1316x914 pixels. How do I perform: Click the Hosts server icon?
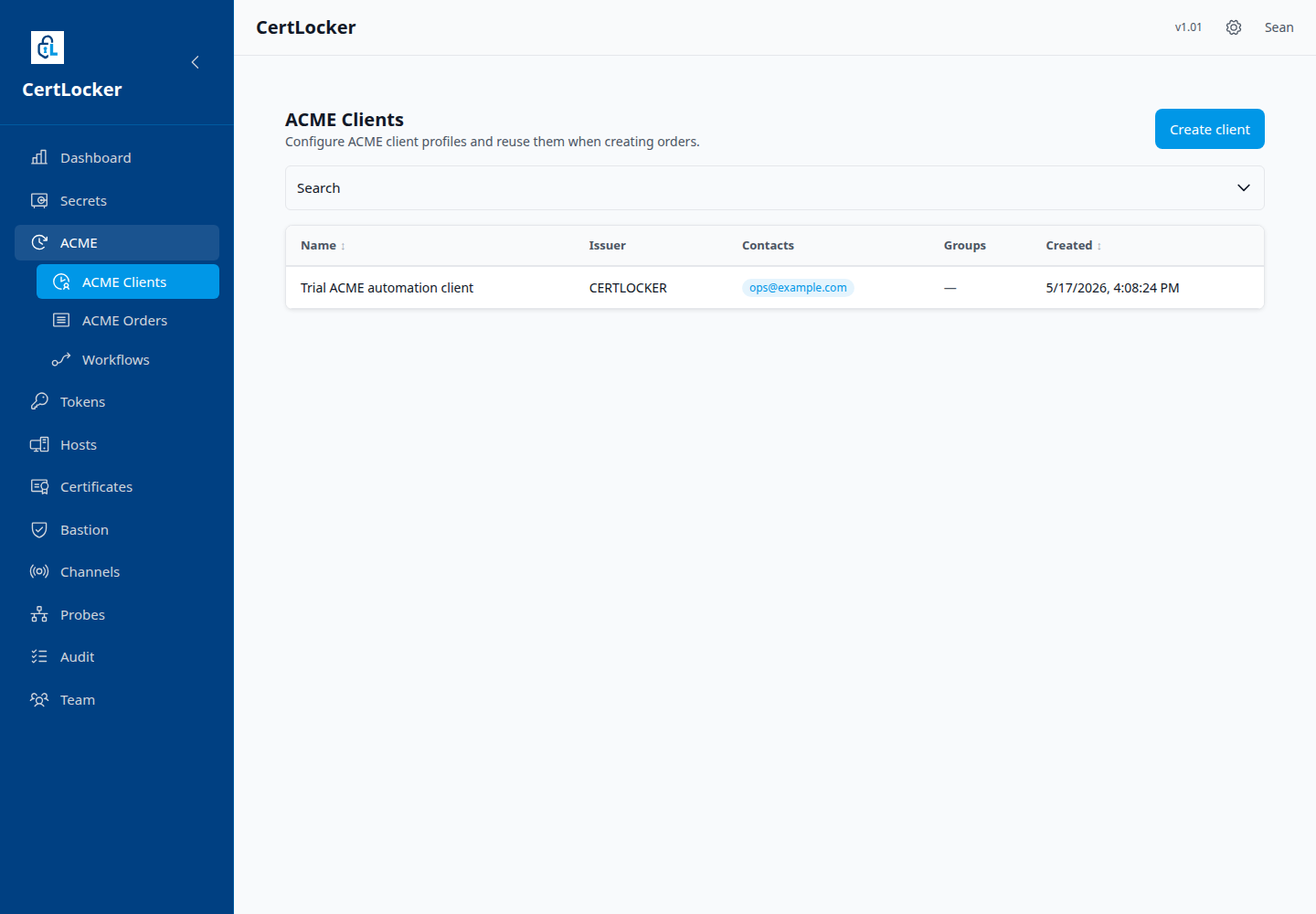[39, 444]
